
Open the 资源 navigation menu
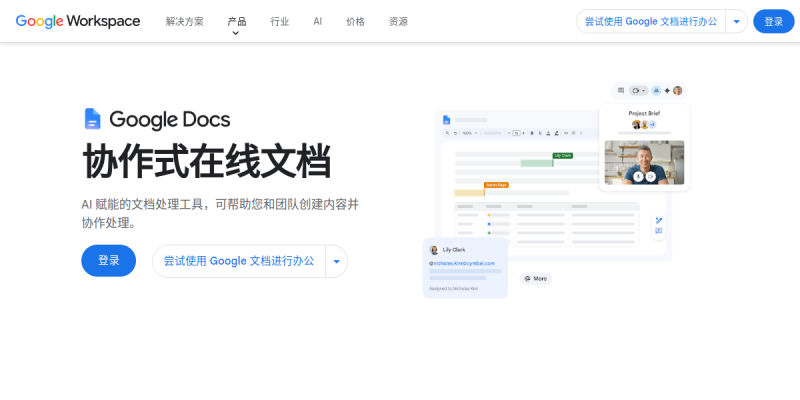point(398,21)
